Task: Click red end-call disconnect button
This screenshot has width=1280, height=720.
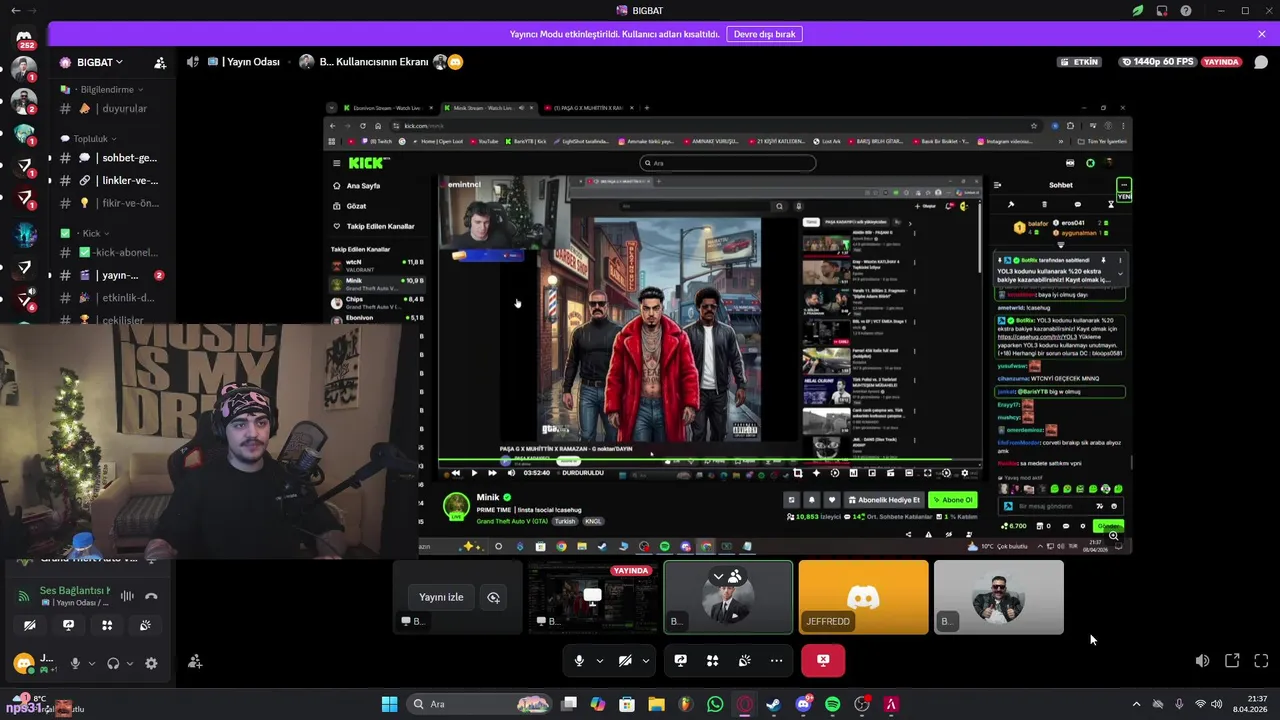Action: click(x=823, y=660)
